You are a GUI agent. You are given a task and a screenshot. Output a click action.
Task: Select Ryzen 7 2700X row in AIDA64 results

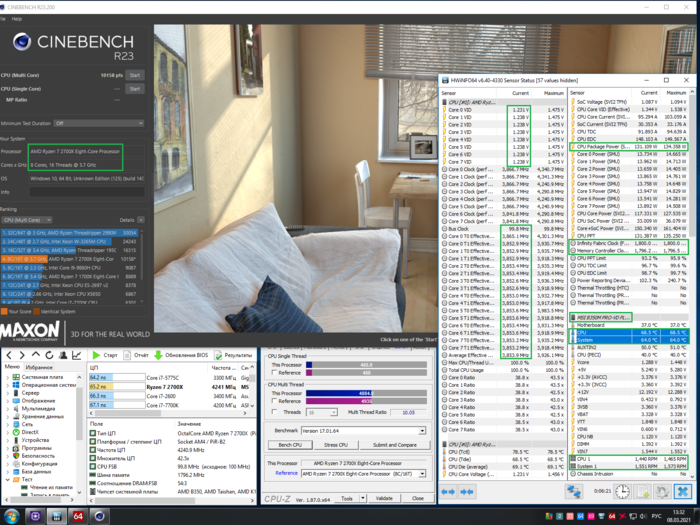[x=171, y=387]
